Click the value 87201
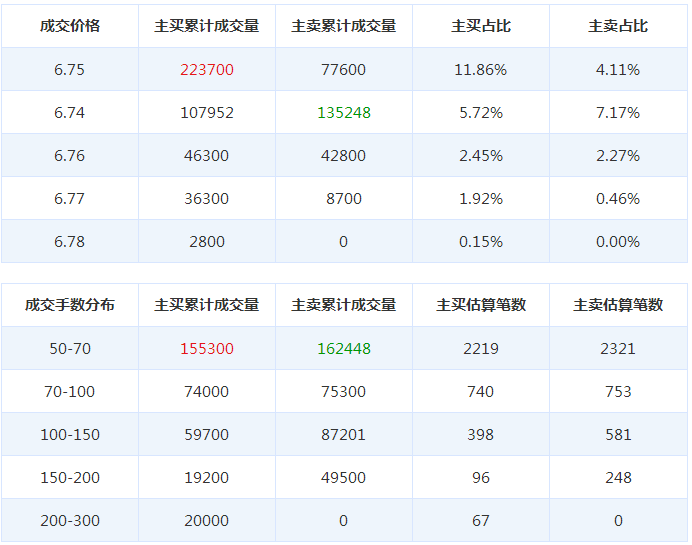Image resolution: width=692 pixels, height=545 pixels. click(343, 435)
